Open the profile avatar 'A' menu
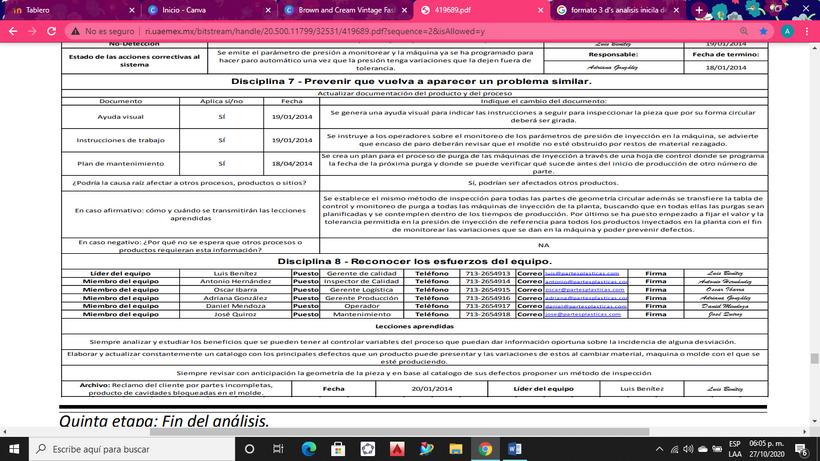Image resolution: width=820 pixels, height=461 pixels. (787, 31)
